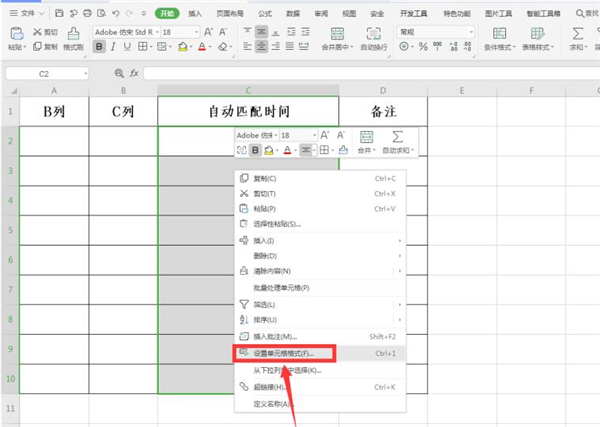Toggle Bold in the ribbon font group
The width and height of the screenshot is (600, 427).
click(x=100, y=47)
